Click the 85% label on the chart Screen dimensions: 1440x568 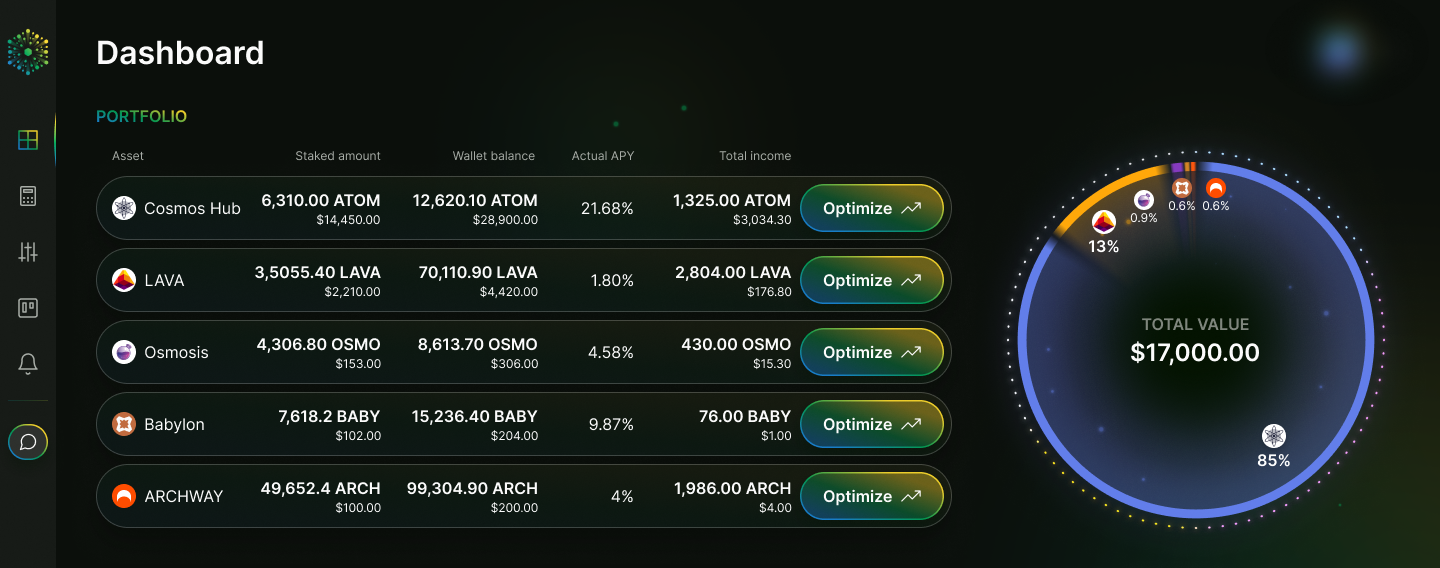[1274, 461]
